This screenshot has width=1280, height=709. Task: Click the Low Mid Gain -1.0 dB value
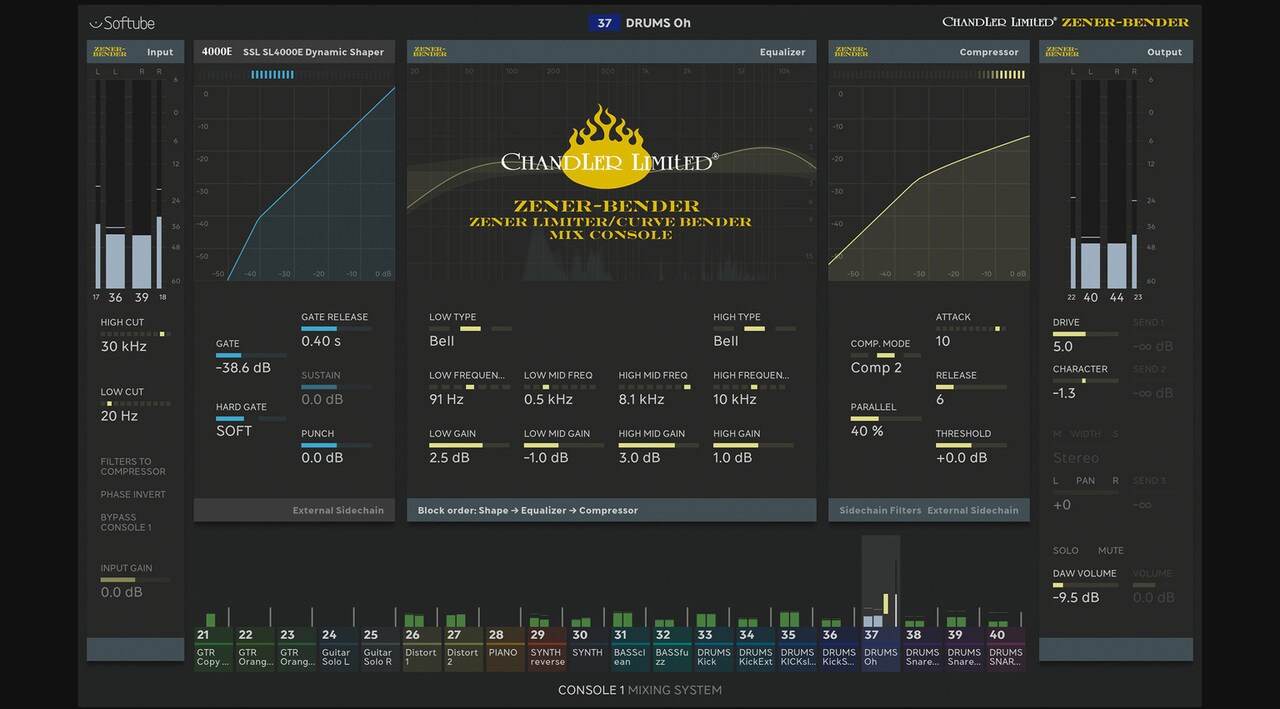546,458
